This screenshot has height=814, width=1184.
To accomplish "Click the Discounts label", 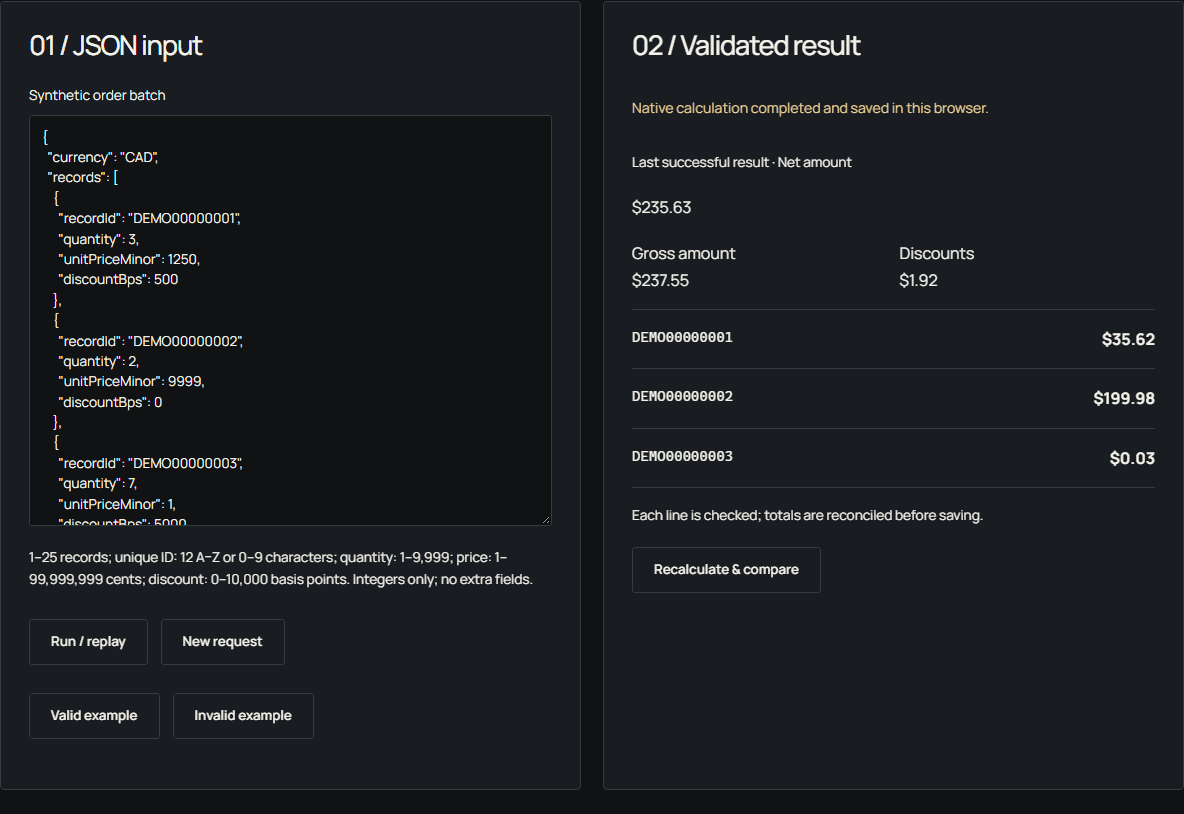I will [936, 254].
